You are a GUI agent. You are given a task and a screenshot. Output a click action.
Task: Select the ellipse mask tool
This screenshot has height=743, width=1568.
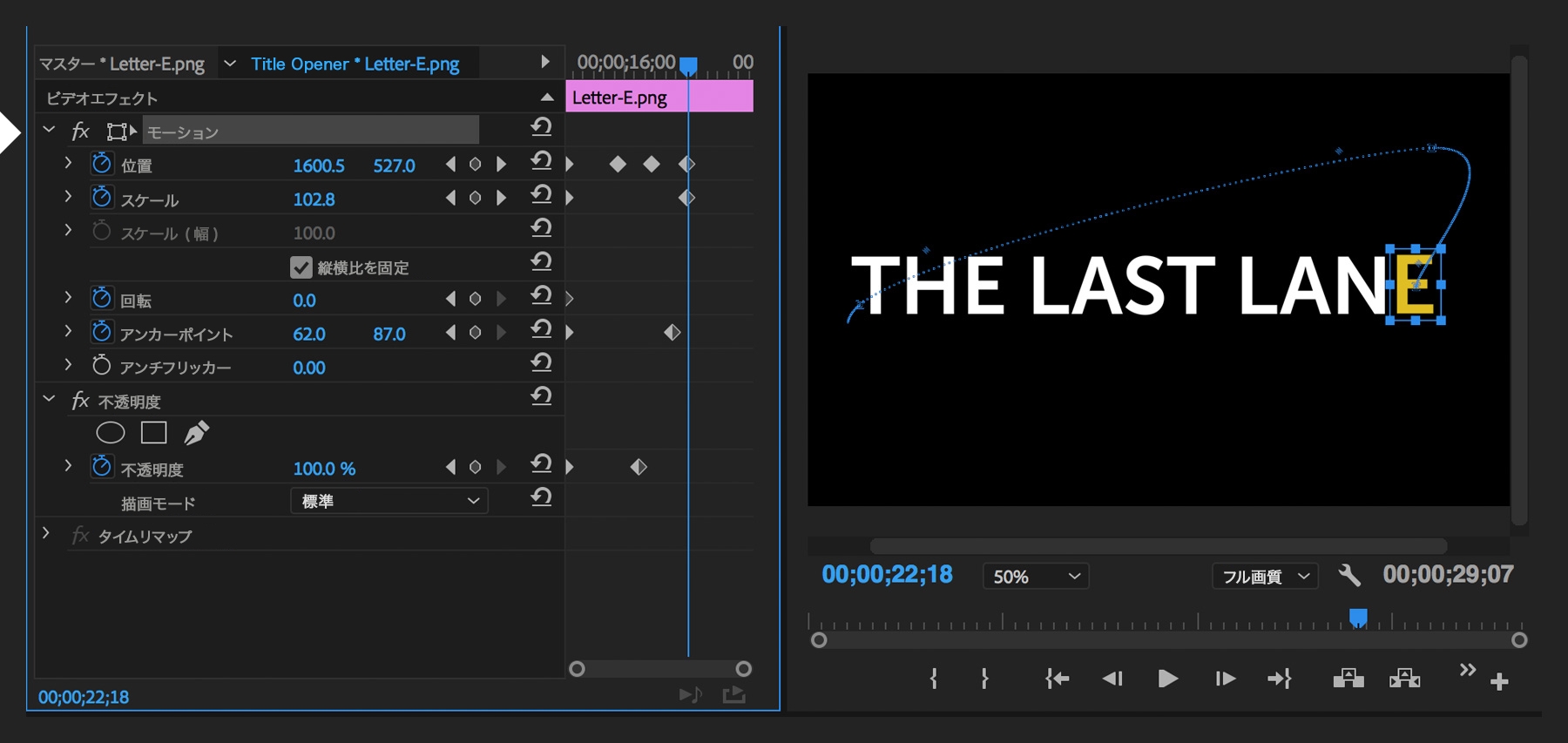point(111,432)
